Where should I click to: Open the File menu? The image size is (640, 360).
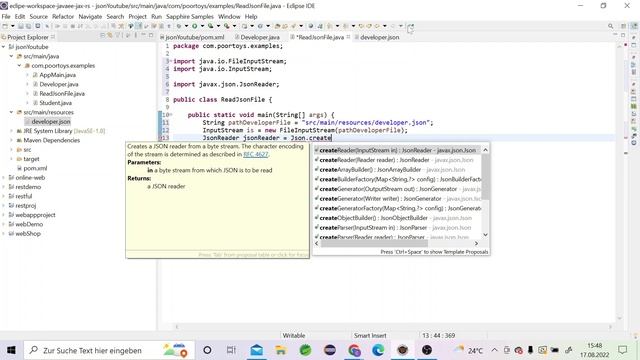tap(6, 17)
